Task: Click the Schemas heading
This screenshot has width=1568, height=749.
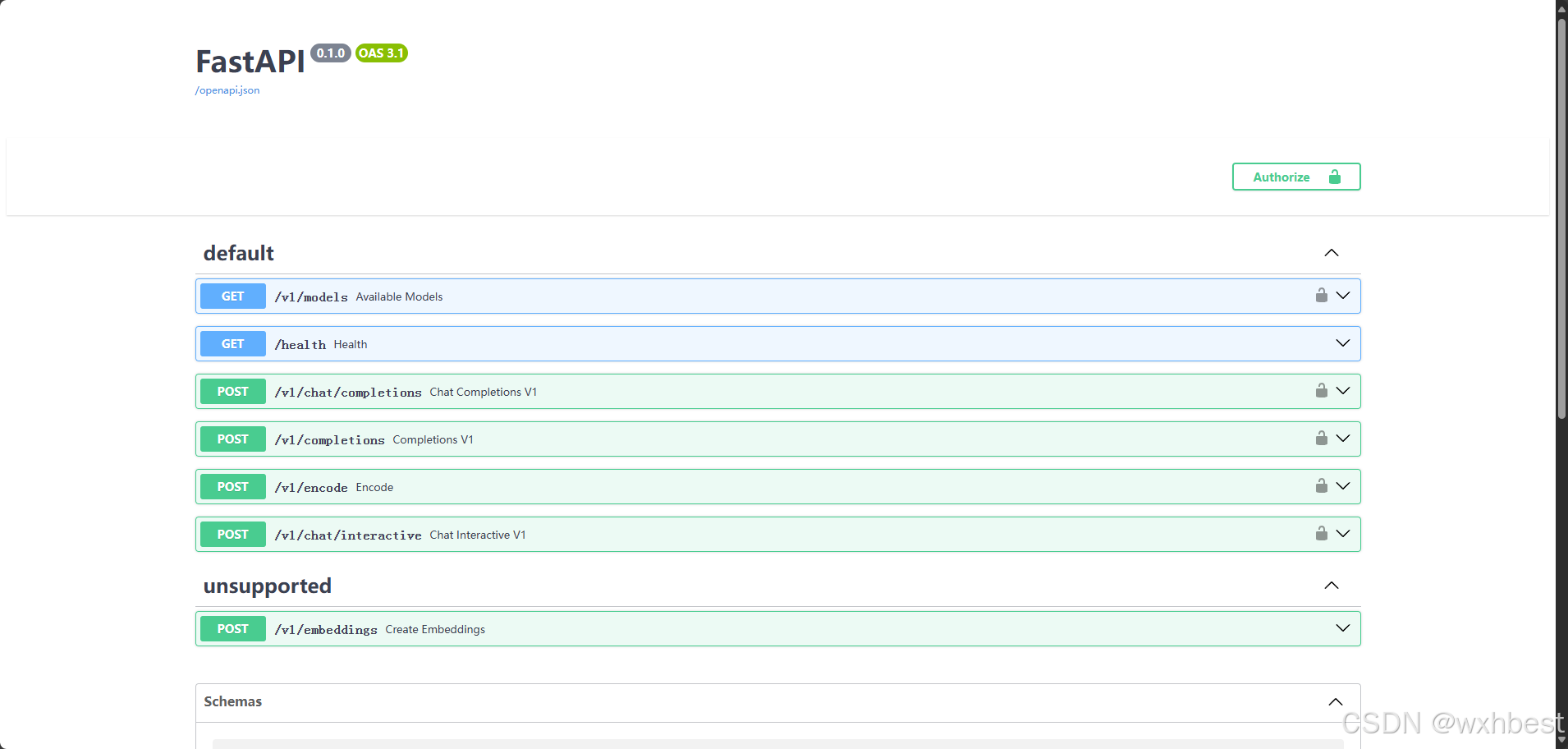Action: pos(233,701)
